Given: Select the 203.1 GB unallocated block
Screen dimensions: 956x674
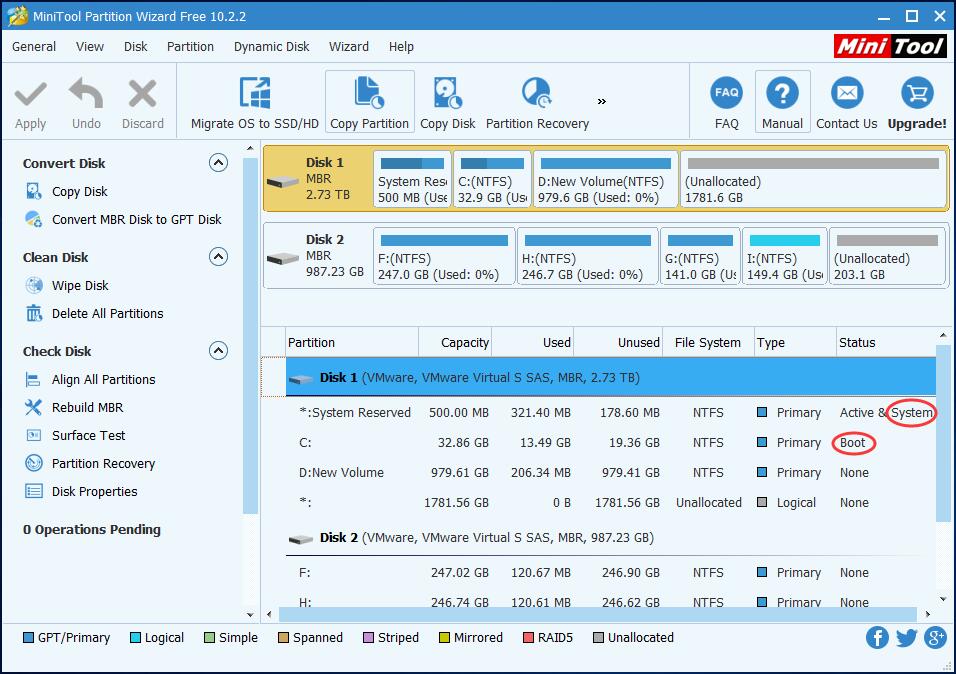Looking at the screenshot, I should click(888, 256).
